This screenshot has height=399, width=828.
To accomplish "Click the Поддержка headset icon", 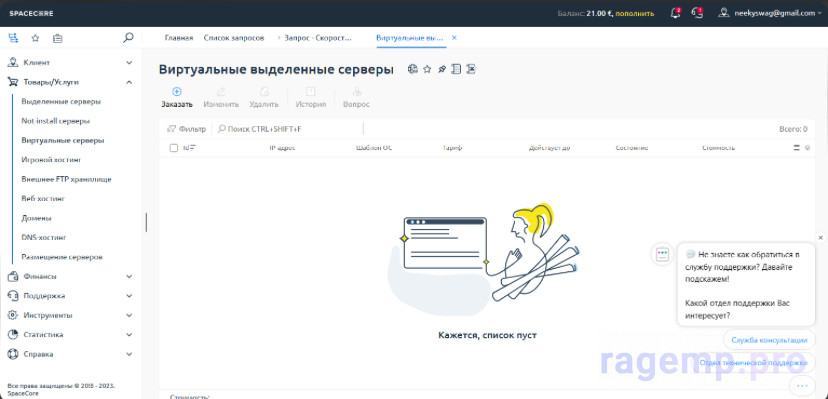I will coord(13,296).
